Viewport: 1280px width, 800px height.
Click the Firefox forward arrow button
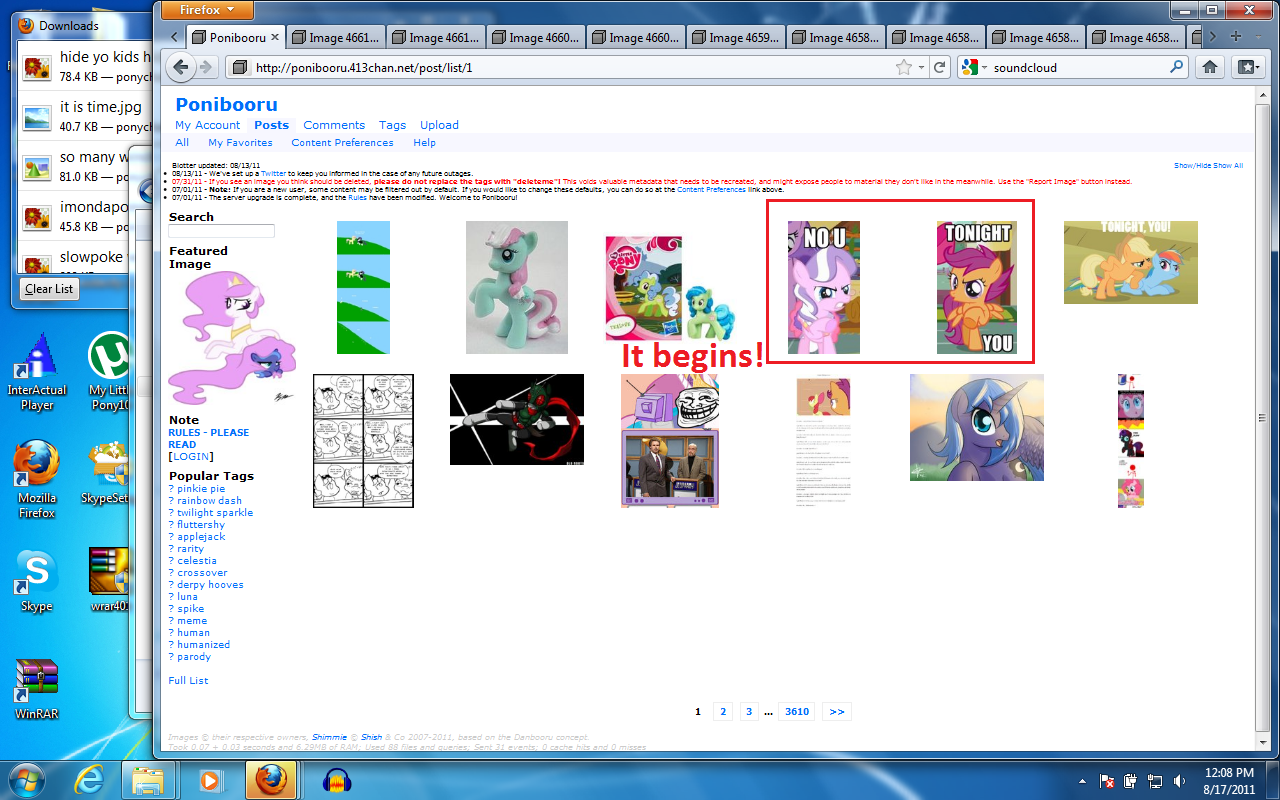pyautogui.click(x=206, y=68)
